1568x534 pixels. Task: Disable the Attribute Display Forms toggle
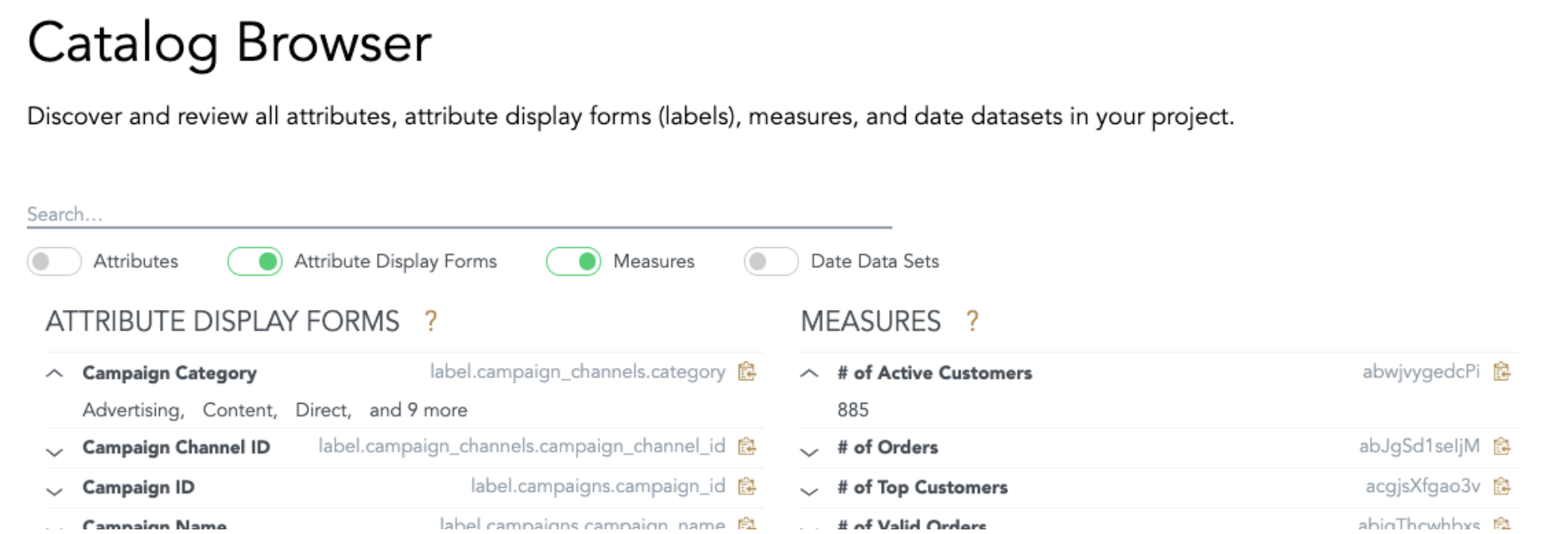click(x=254, y=261)
